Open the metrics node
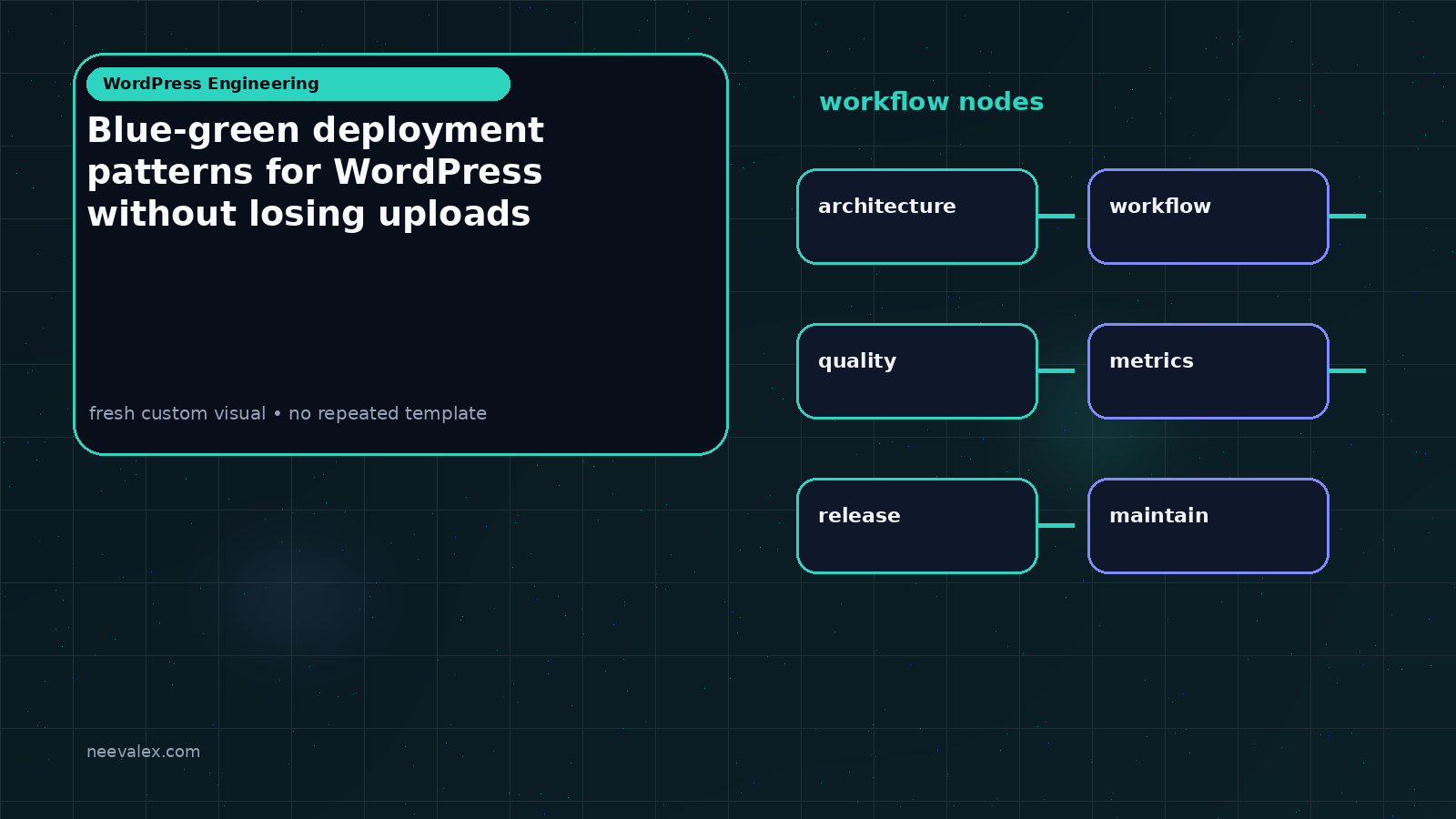Screen dimensions: 1456x819 tap(1208, 371)
